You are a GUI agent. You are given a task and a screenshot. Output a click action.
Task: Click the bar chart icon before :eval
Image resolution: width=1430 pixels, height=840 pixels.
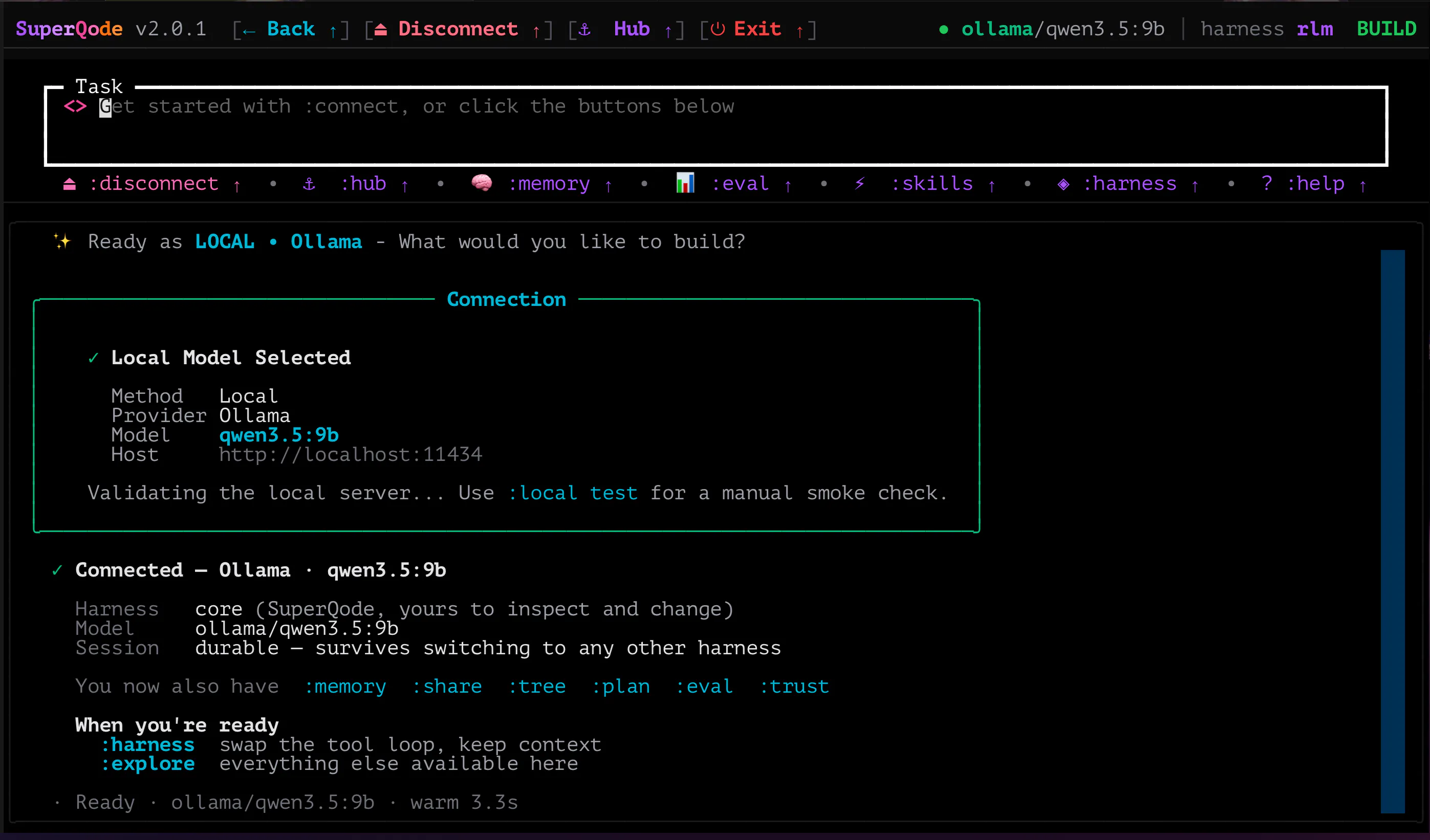(x=685, y=183)
